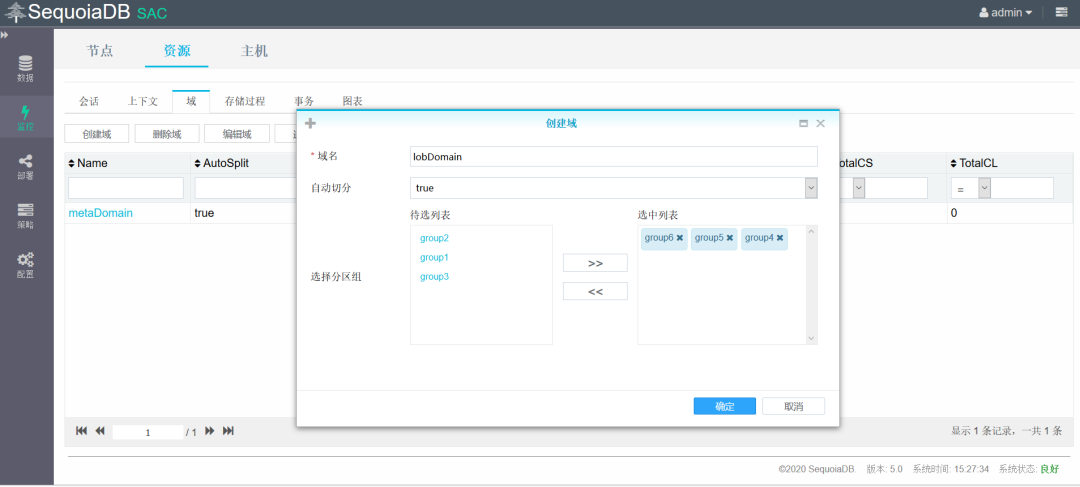Click the TotalCL filter value box
1080x487 pixels.
pos(1022,188)
